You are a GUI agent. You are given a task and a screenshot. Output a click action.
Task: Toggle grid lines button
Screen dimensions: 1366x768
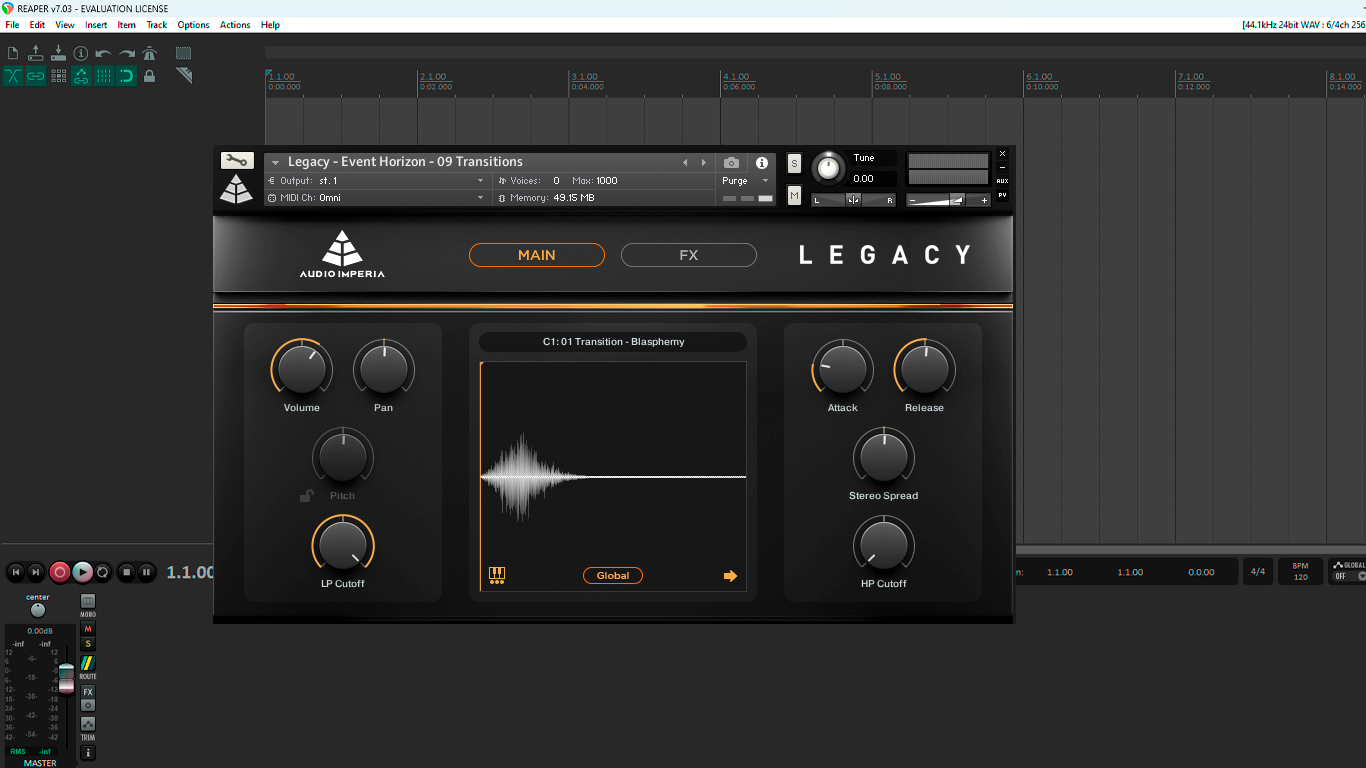click(x=104, y=76)
